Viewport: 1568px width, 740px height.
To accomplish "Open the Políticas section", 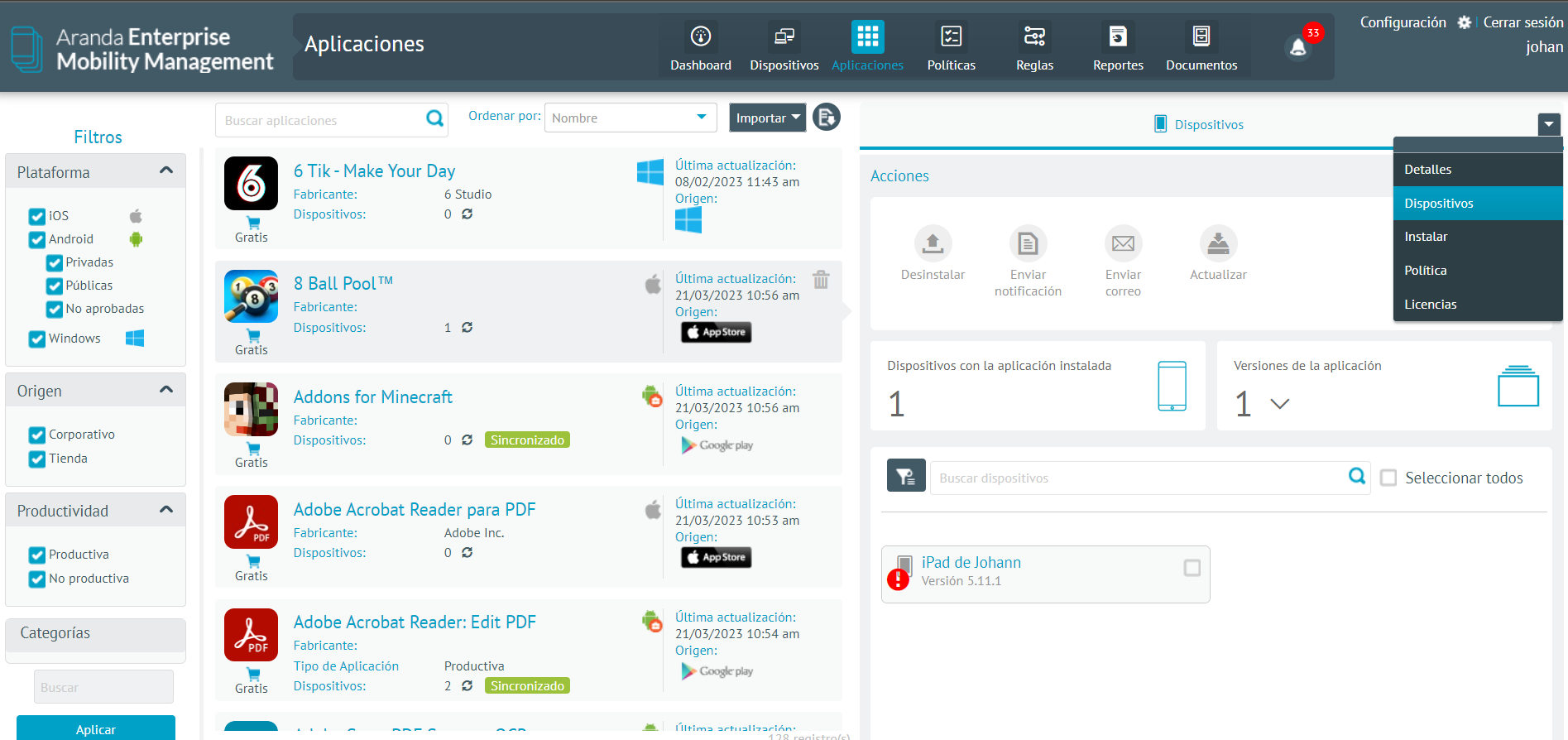I will point(951,47).
